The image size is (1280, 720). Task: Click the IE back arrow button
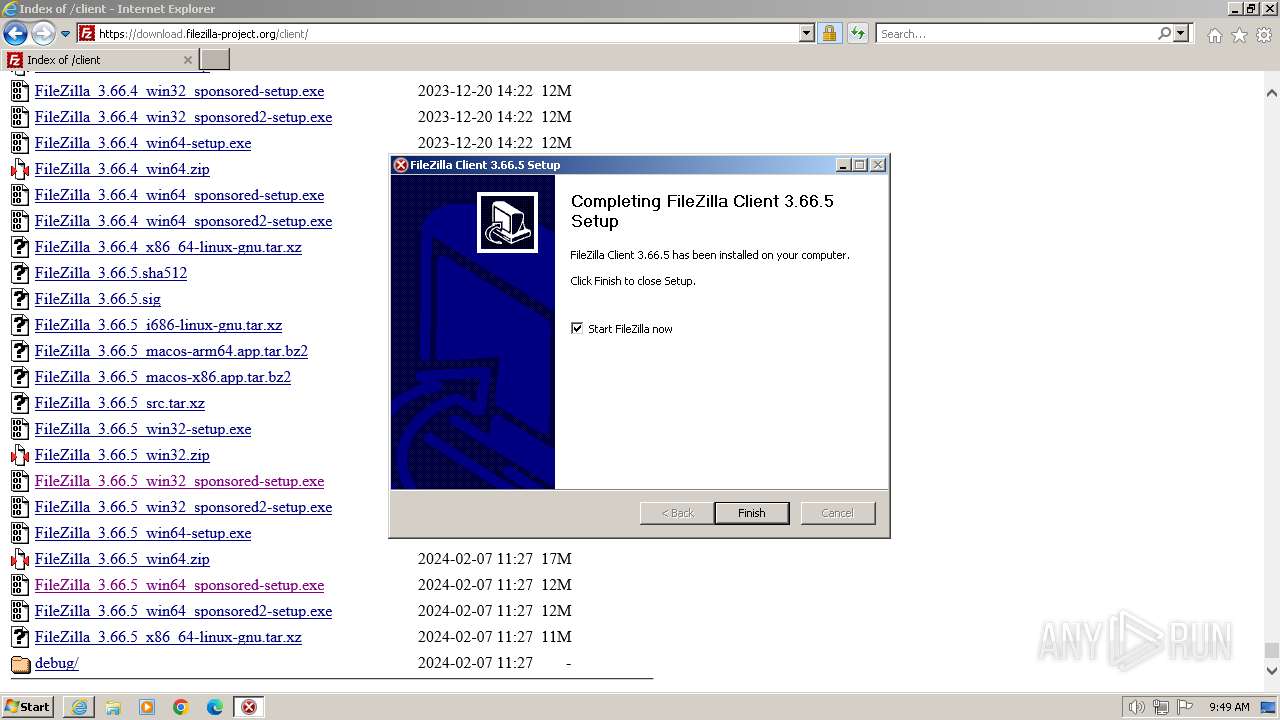(15, 34)
